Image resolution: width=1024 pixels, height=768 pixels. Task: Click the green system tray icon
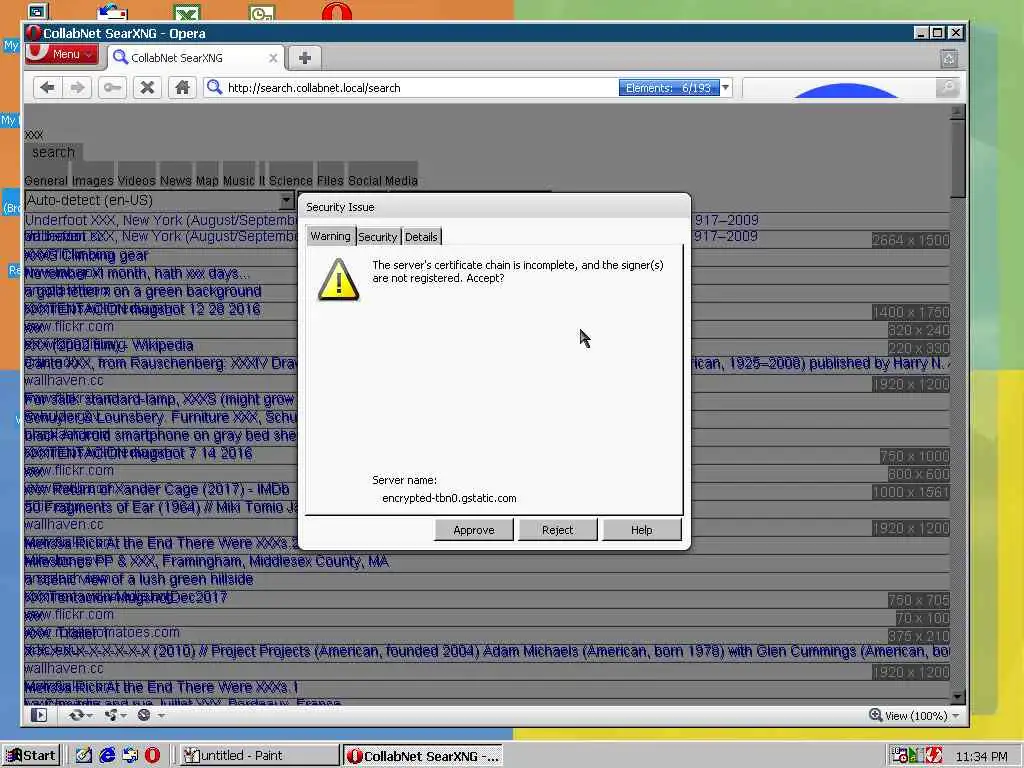tap(914, 756)
